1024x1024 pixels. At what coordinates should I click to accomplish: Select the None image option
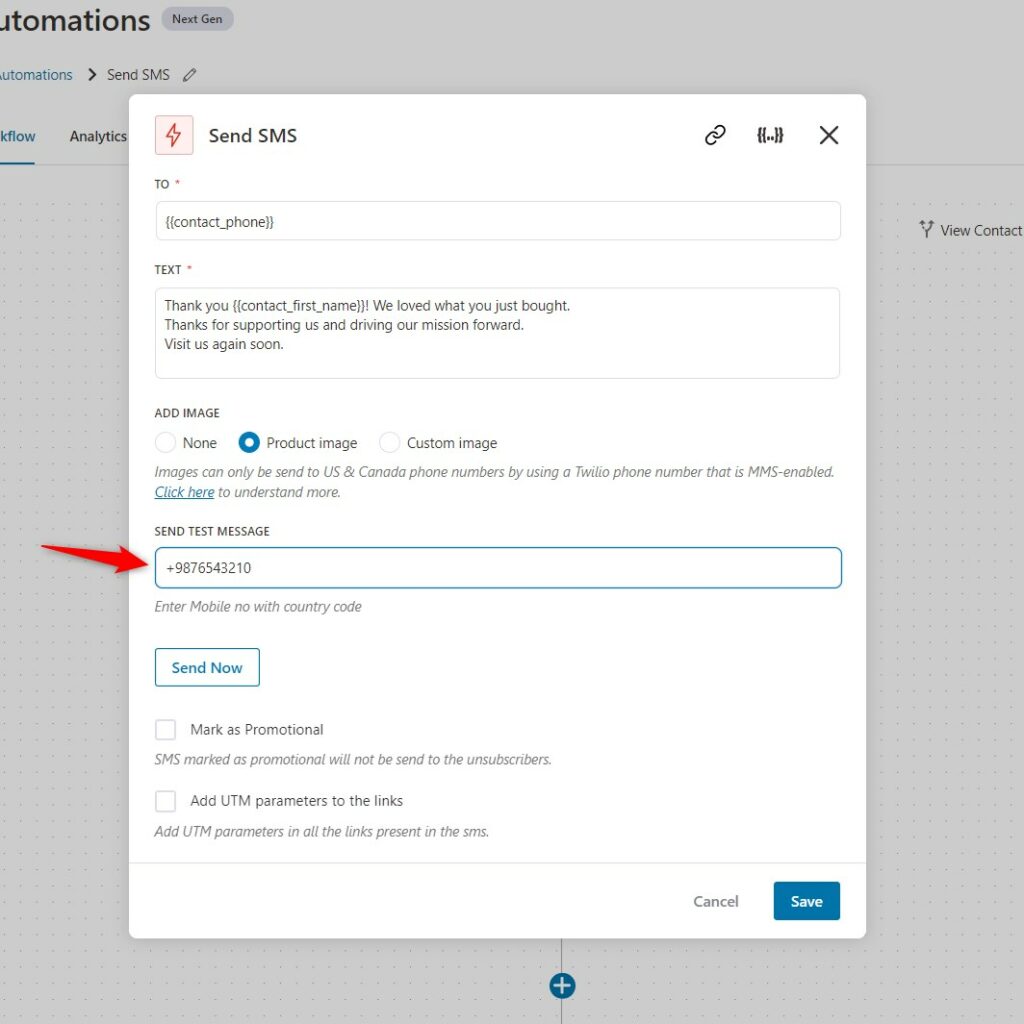click(165, 443)
